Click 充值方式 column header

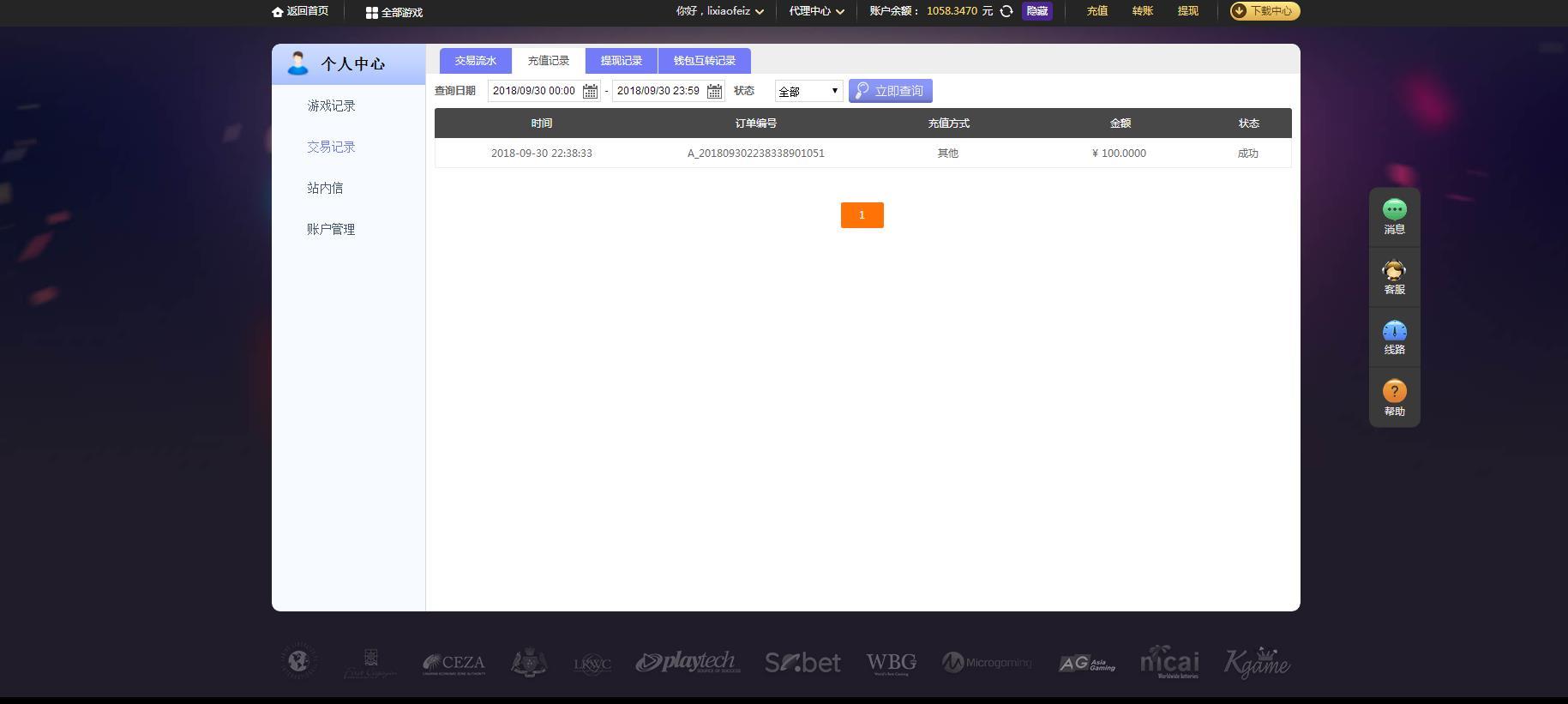coord(948,123)
